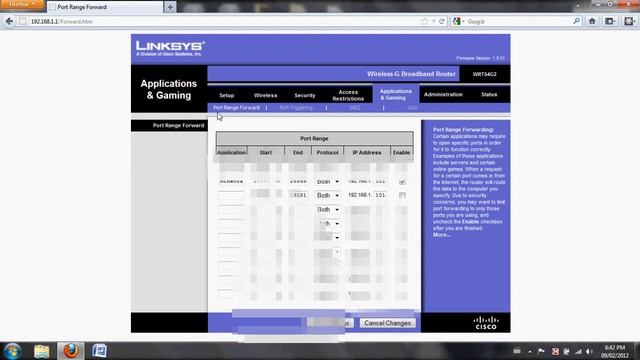The width and height of the screenshot is (640, 360).
Task: Open the Setup tab
Action: (x=227, y=95)
